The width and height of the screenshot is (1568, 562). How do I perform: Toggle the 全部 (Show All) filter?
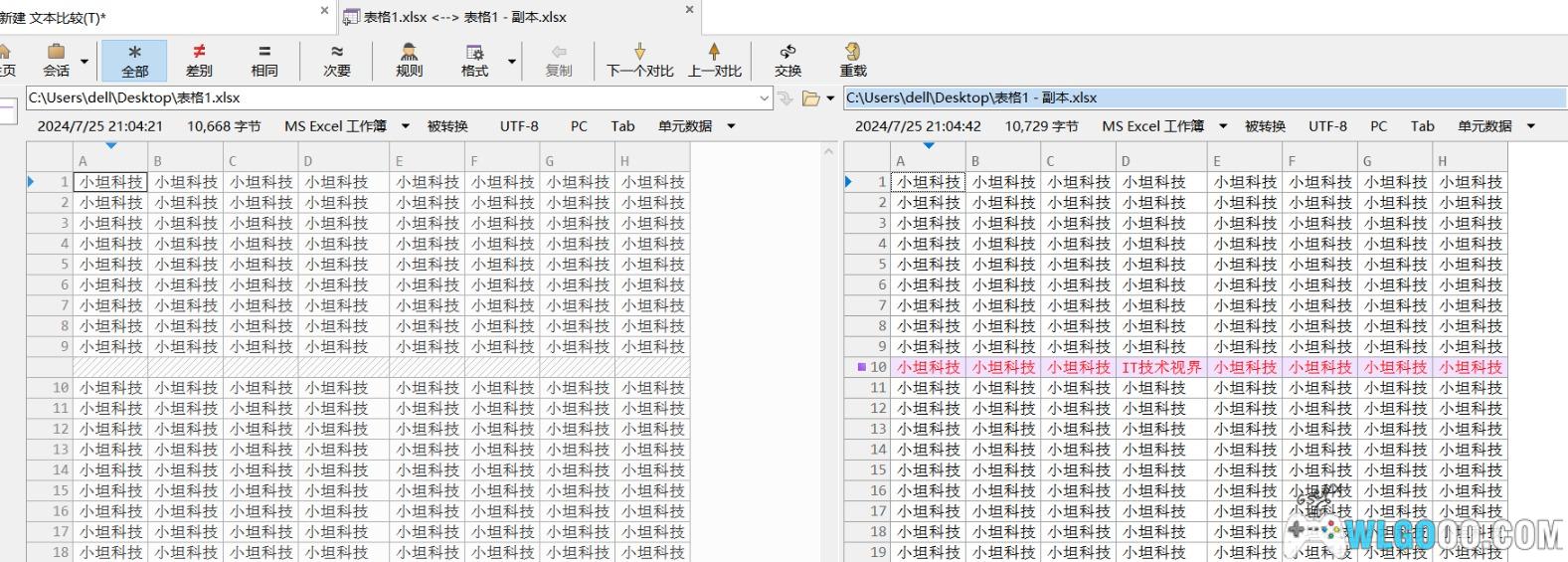pos(134,60)
